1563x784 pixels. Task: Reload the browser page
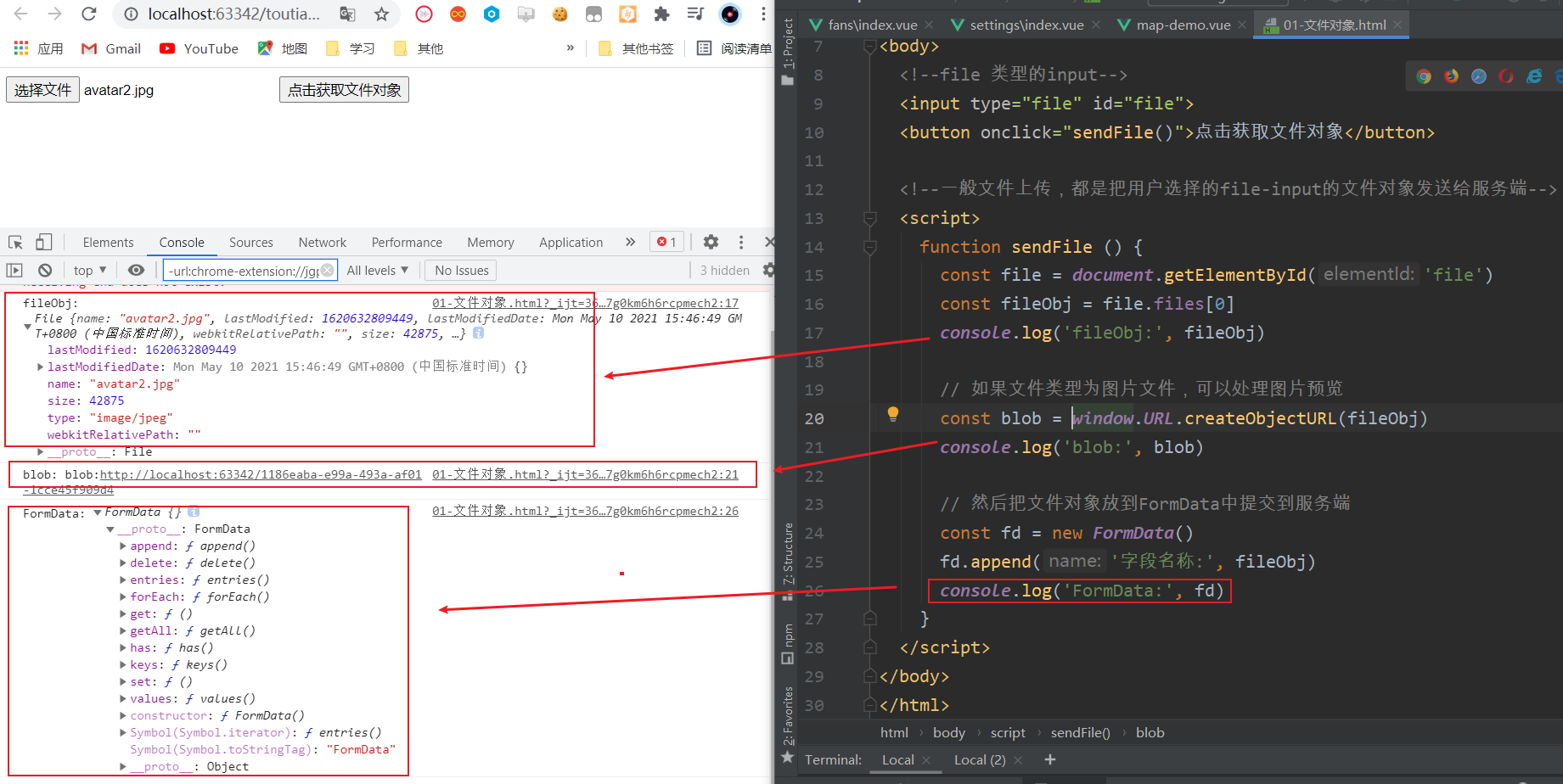point(88,14)
